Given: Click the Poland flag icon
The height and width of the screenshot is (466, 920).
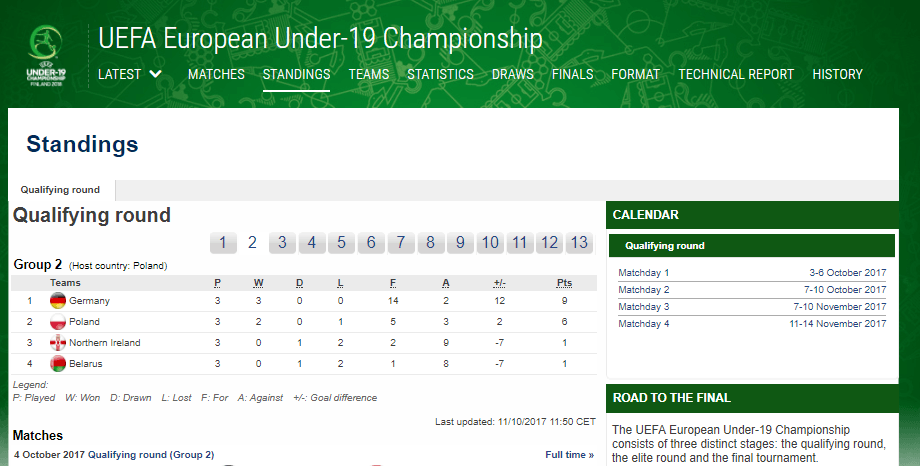Looking at the screenshot, I should 58,322.
